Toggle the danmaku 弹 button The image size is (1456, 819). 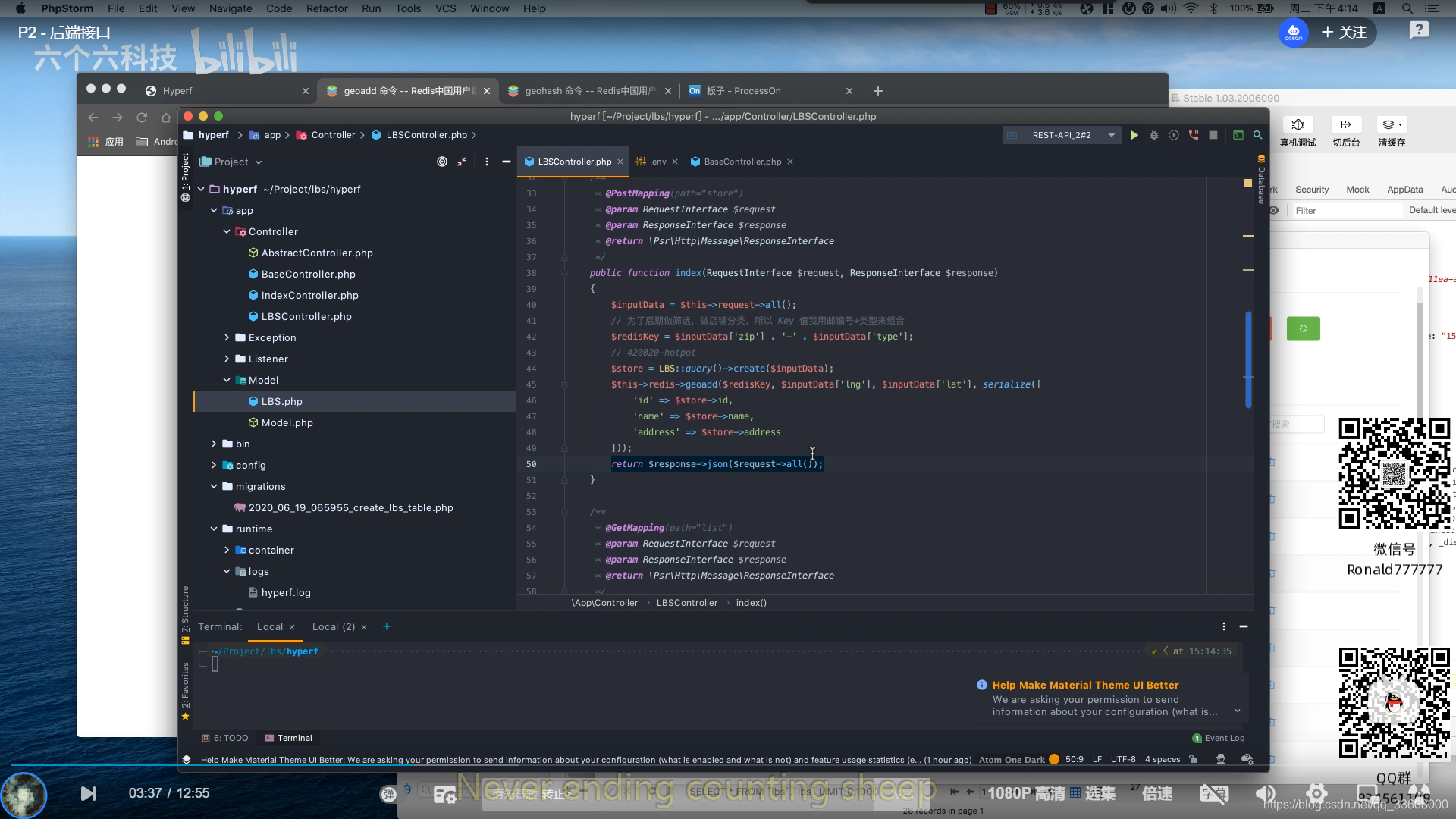[388, 794]
